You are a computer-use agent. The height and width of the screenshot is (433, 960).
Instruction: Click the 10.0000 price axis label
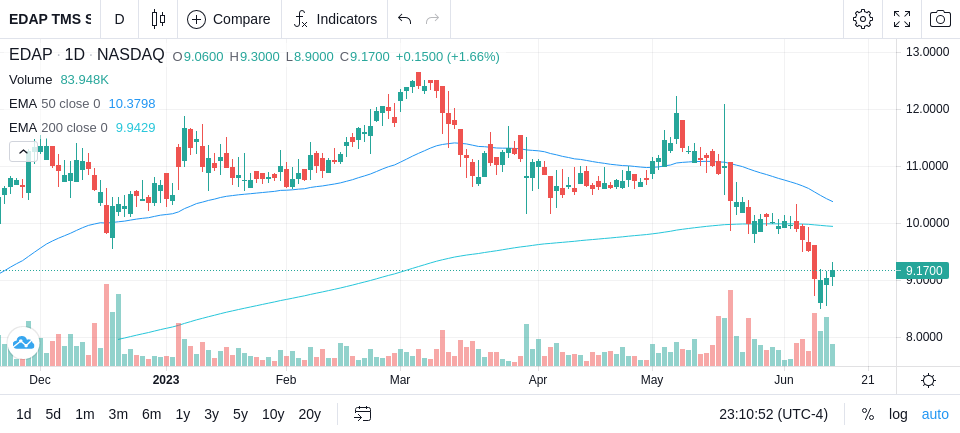928,223
